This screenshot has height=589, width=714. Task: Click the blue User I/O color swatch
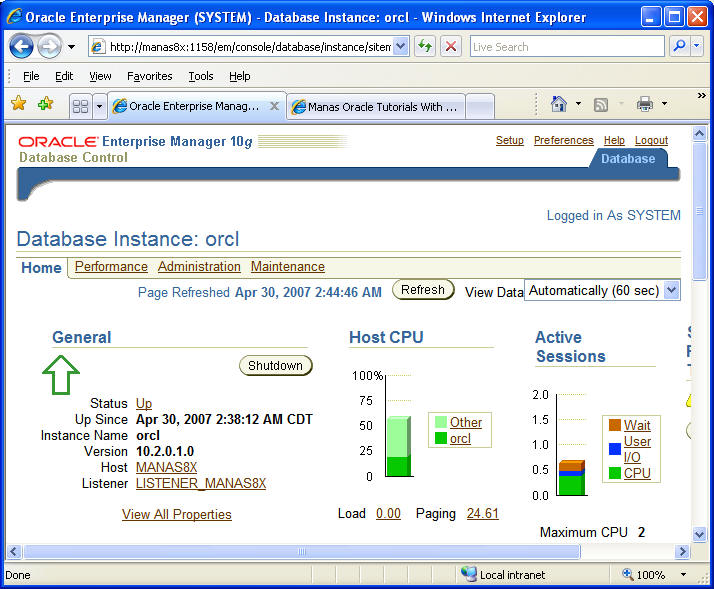615,449
